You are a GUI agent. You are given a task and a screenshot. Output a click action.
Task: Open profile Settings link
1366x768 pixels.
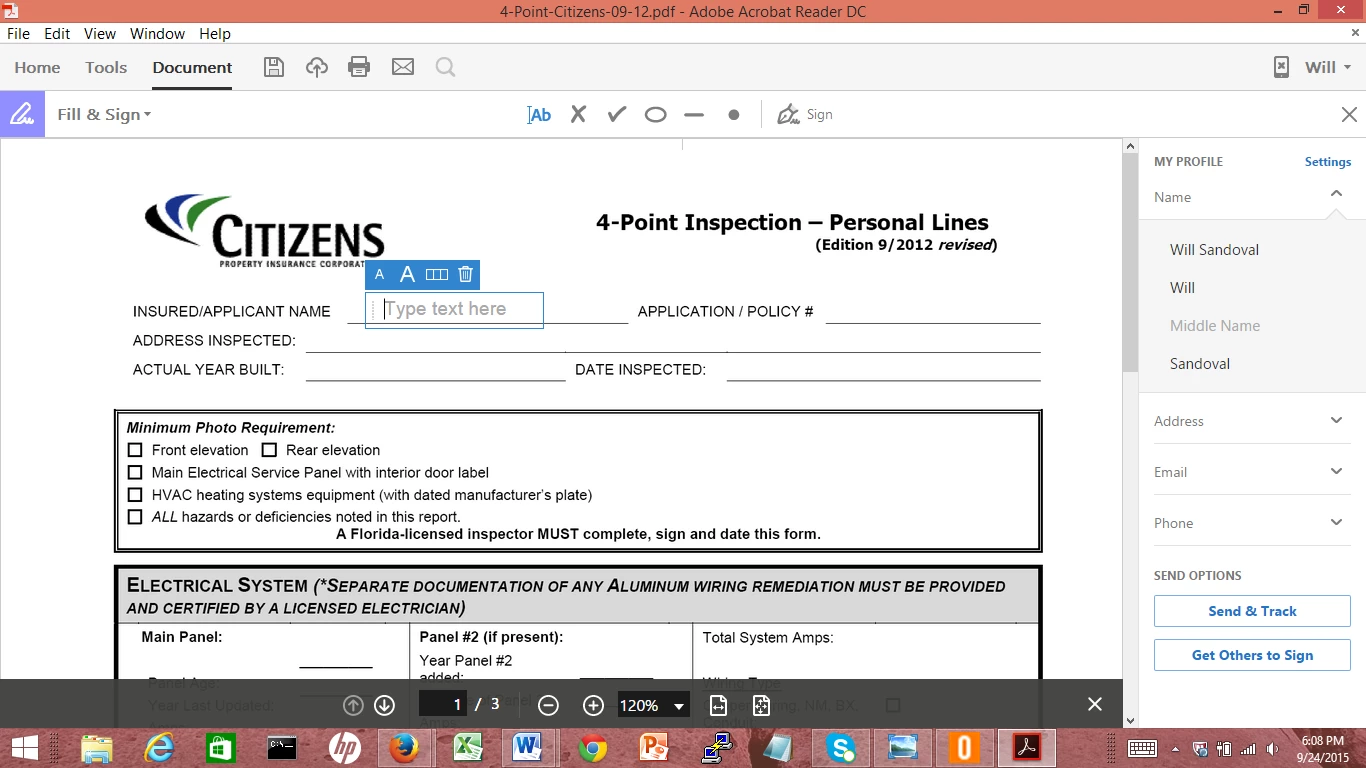click(x=1327, y=162)
